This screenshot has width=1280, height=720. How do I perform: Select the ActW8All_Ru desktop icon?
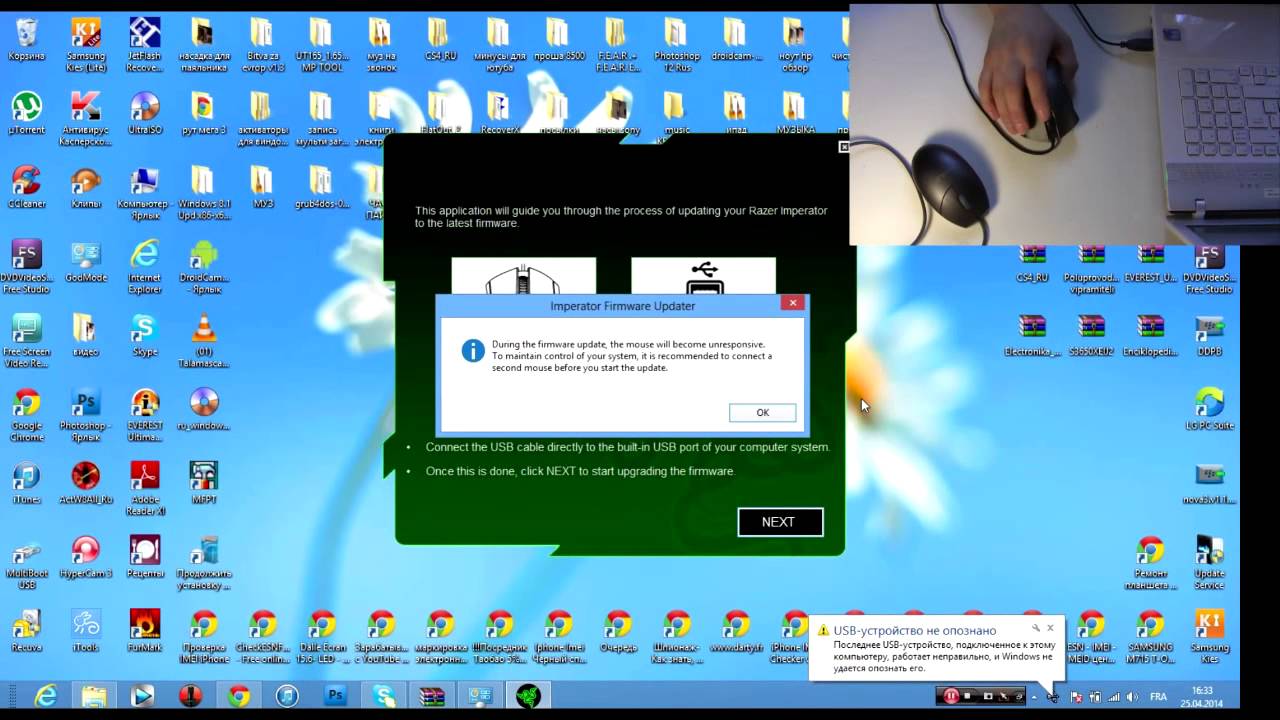(x=86, y=483)
